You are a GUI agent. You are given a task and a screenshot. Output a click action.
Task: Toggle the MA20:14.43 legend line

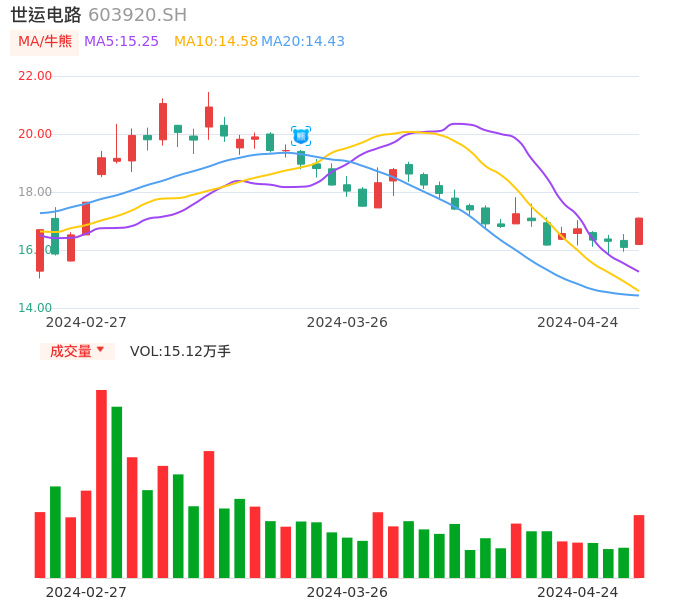(x=303, y=42)
